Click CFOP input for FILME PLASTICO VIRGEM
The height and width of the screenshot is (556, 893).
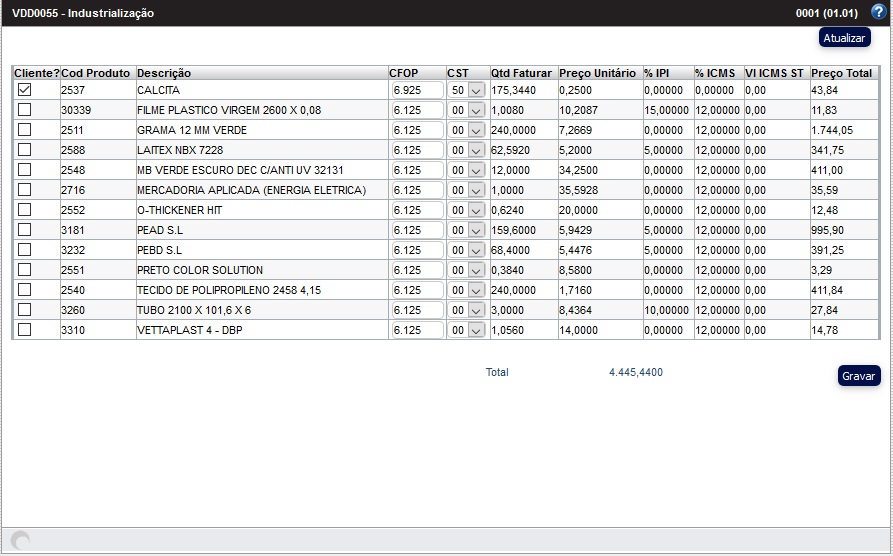tap(417, 110)
